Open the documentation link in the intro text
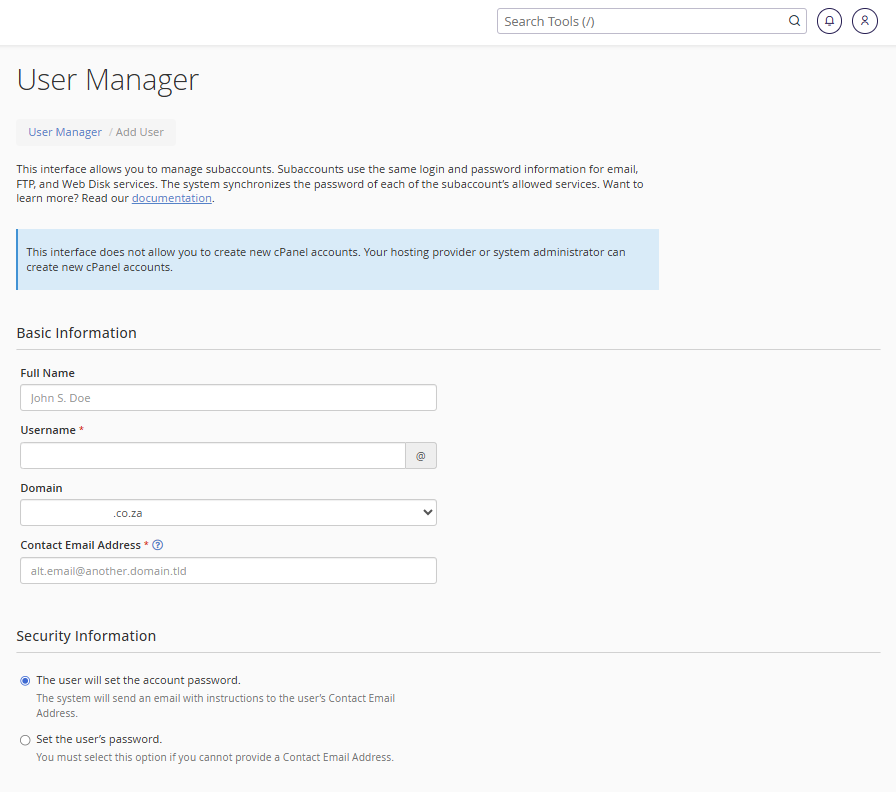Image resolution: width=896 pixels, height=792 pixels. pyautogui.click(x=171, y=197)
